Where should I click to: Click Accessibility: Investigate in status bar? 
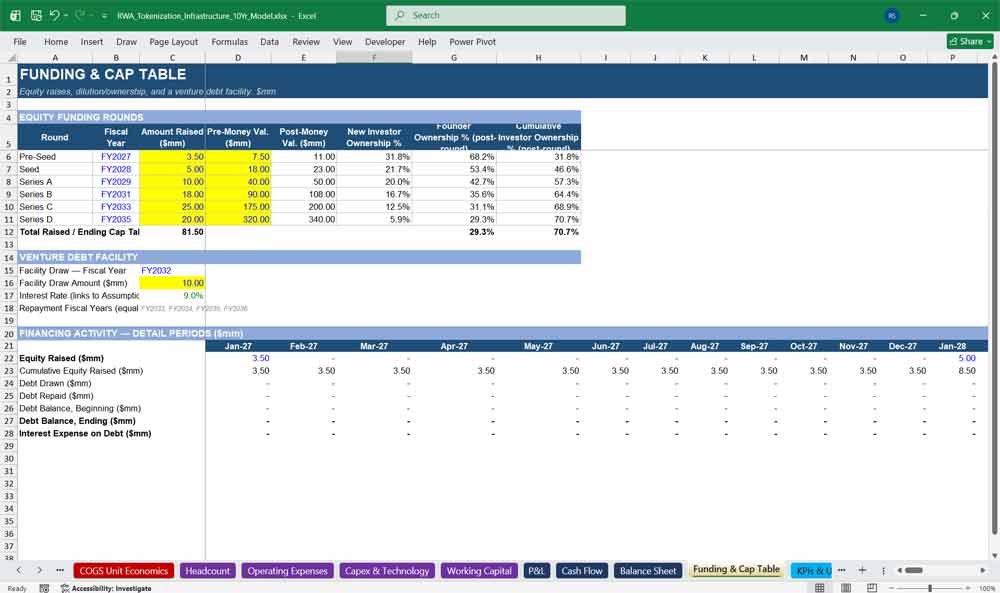[106, 588]
